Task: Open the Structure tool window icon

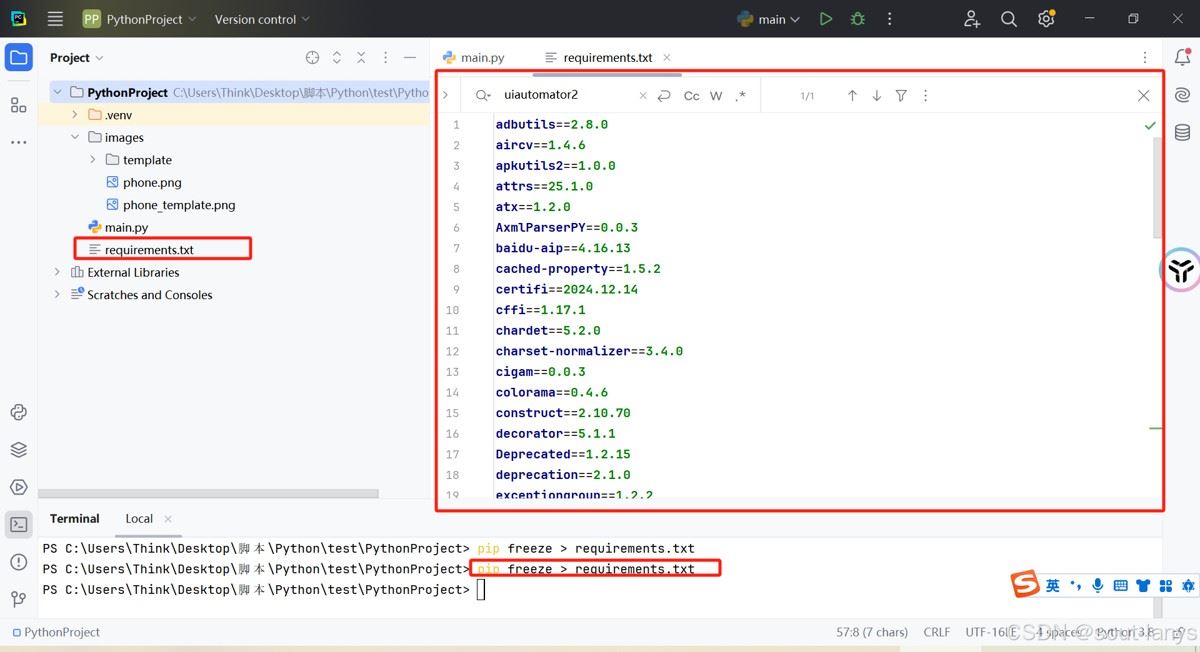Action: point(18,105)
